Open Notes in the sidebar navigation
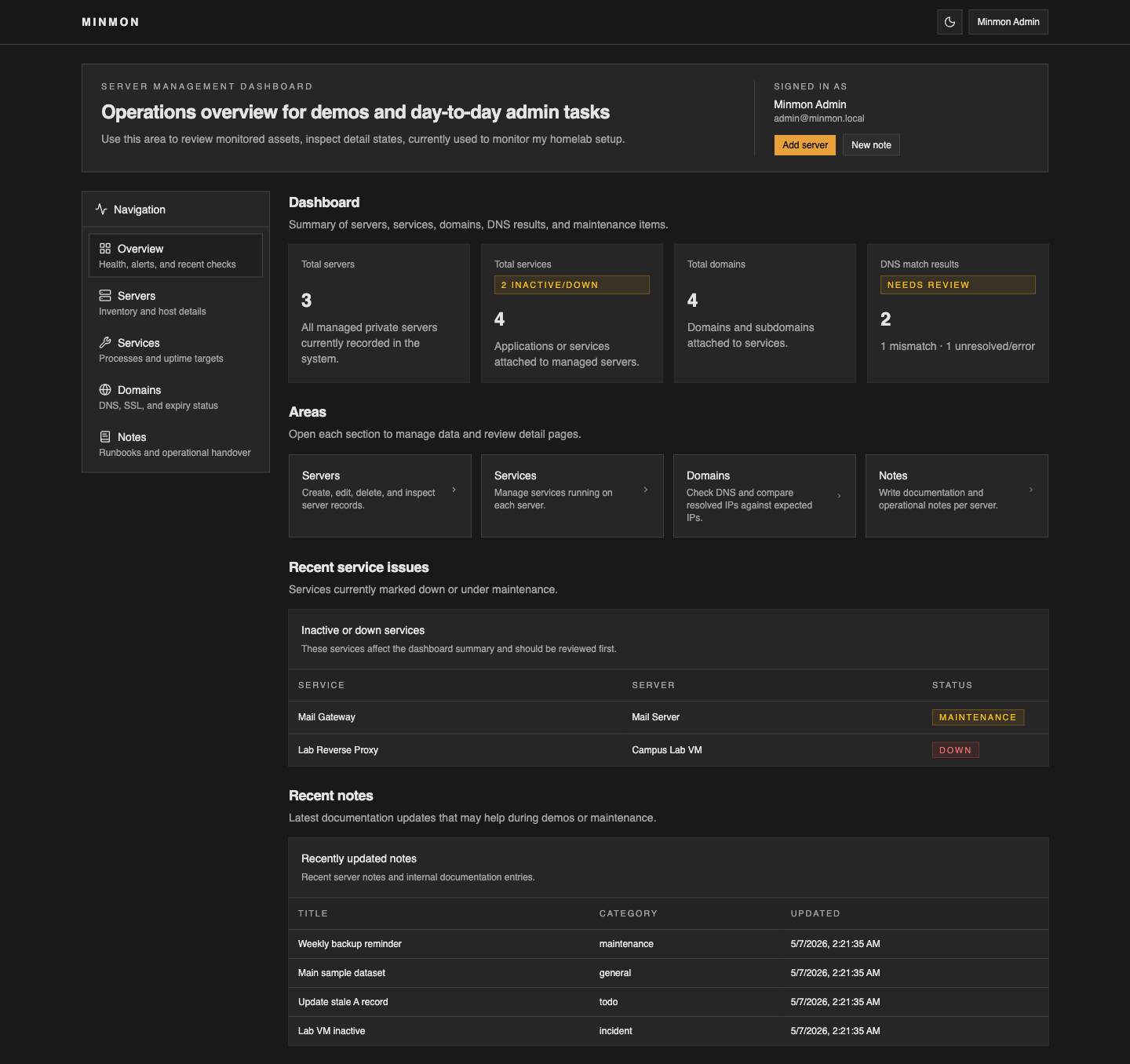1130x1064 pixels. pyautogui.click(x=176, y=444)
